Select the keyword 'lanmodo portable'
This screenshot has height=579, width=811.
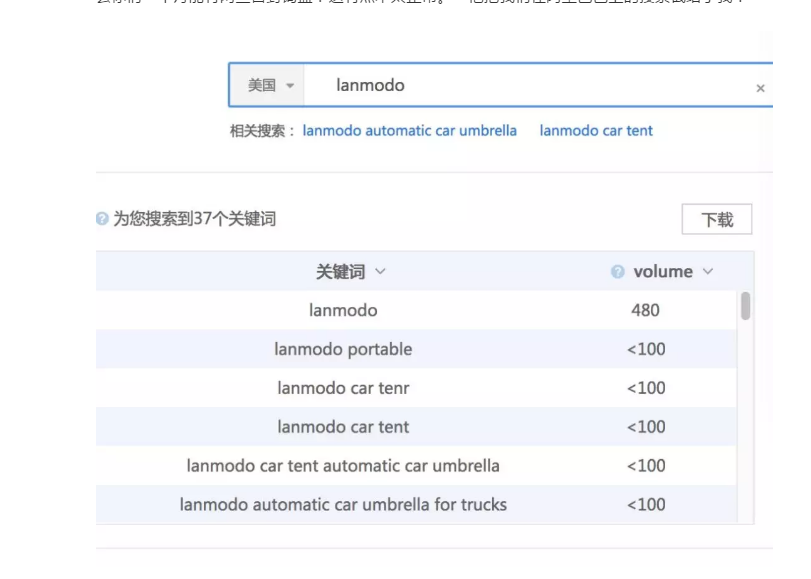click(x=343, y=349)
